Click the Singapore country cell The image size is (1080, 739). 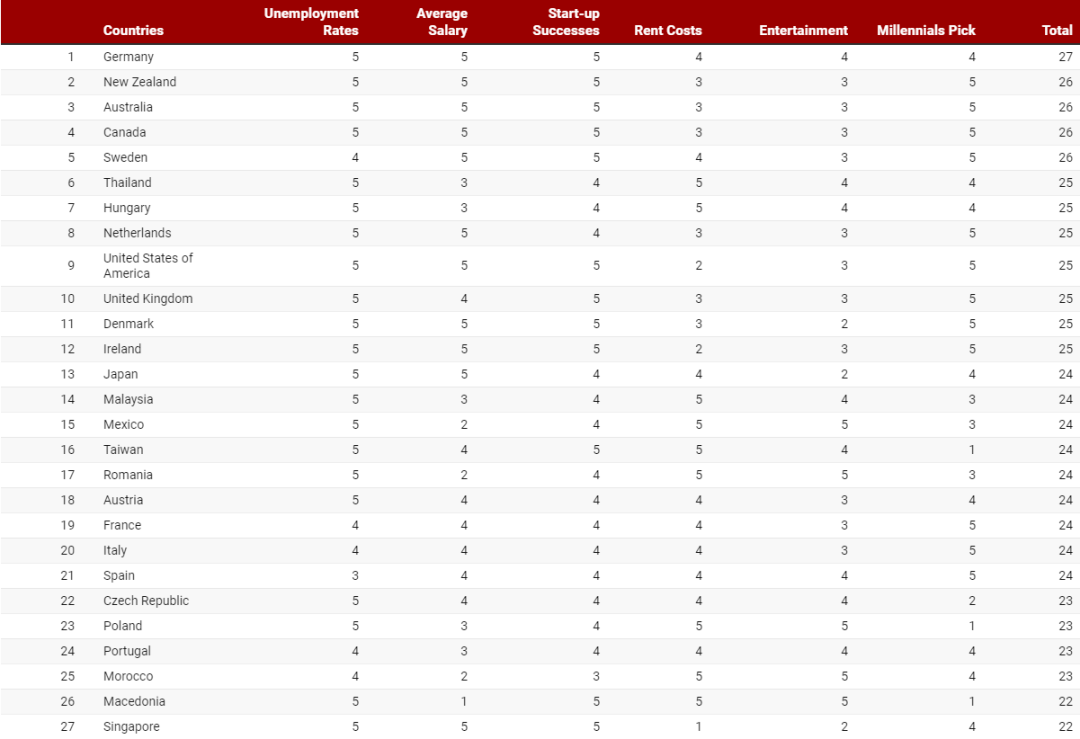pyautogui.click(x=132, y=727)
